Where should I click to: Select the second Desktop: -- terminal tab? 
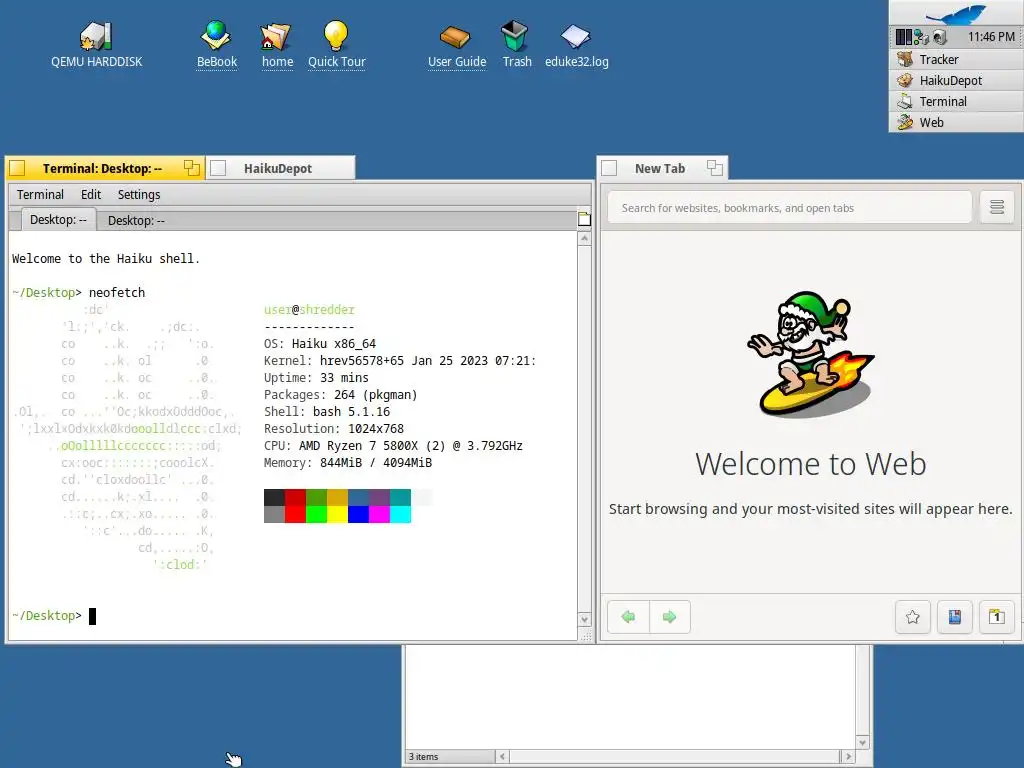point(136,221)
